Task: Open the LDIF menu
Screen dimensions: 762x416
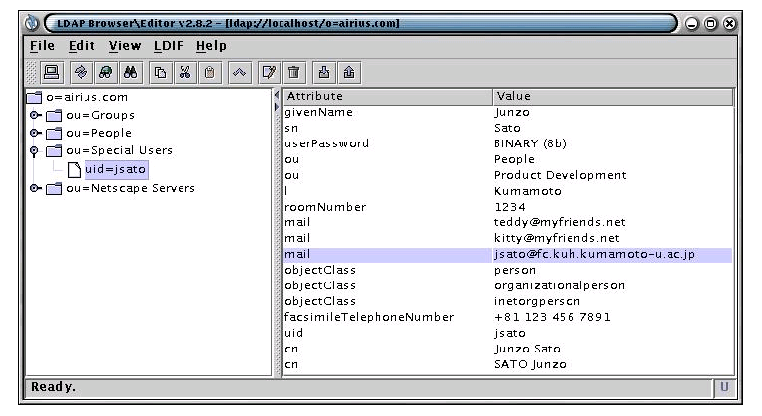Action: (x=169, y=46)
